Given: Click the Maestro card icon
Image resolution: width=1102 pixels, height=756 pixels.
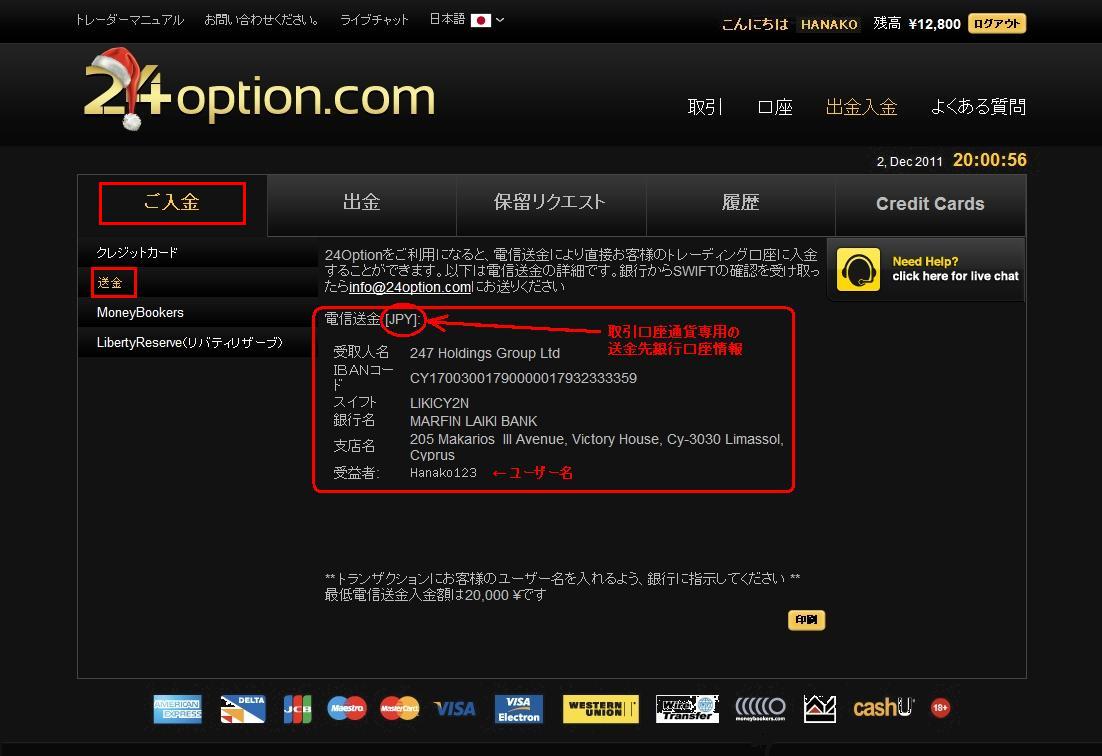Looking at the screenshot, I should (x=346, y=708).
